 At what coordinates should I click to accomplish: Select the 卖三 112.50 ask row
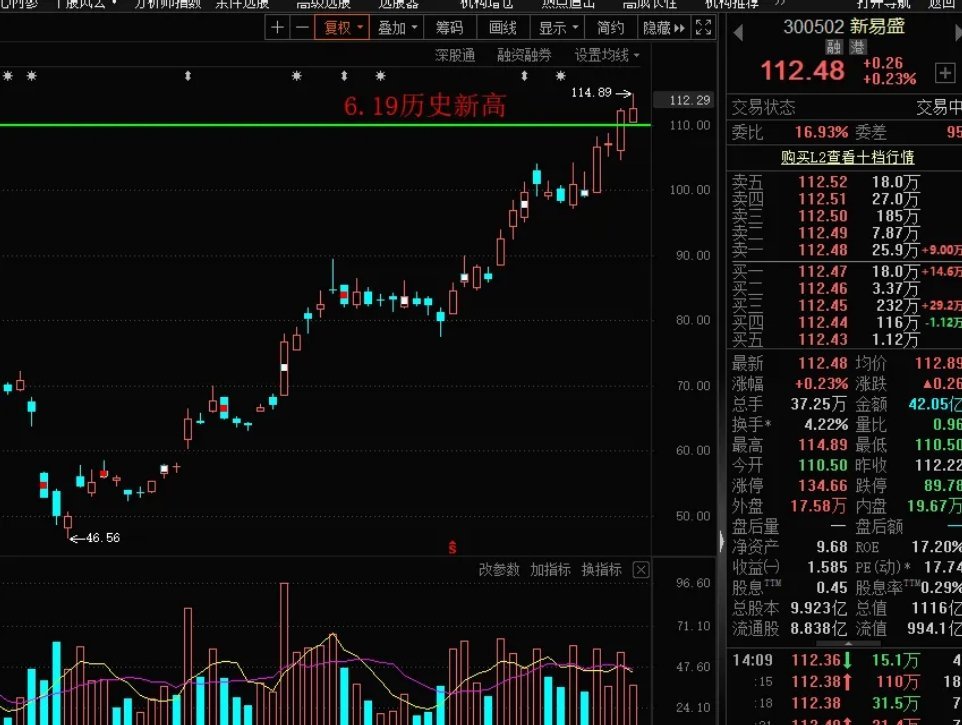[x=844, y=216]
